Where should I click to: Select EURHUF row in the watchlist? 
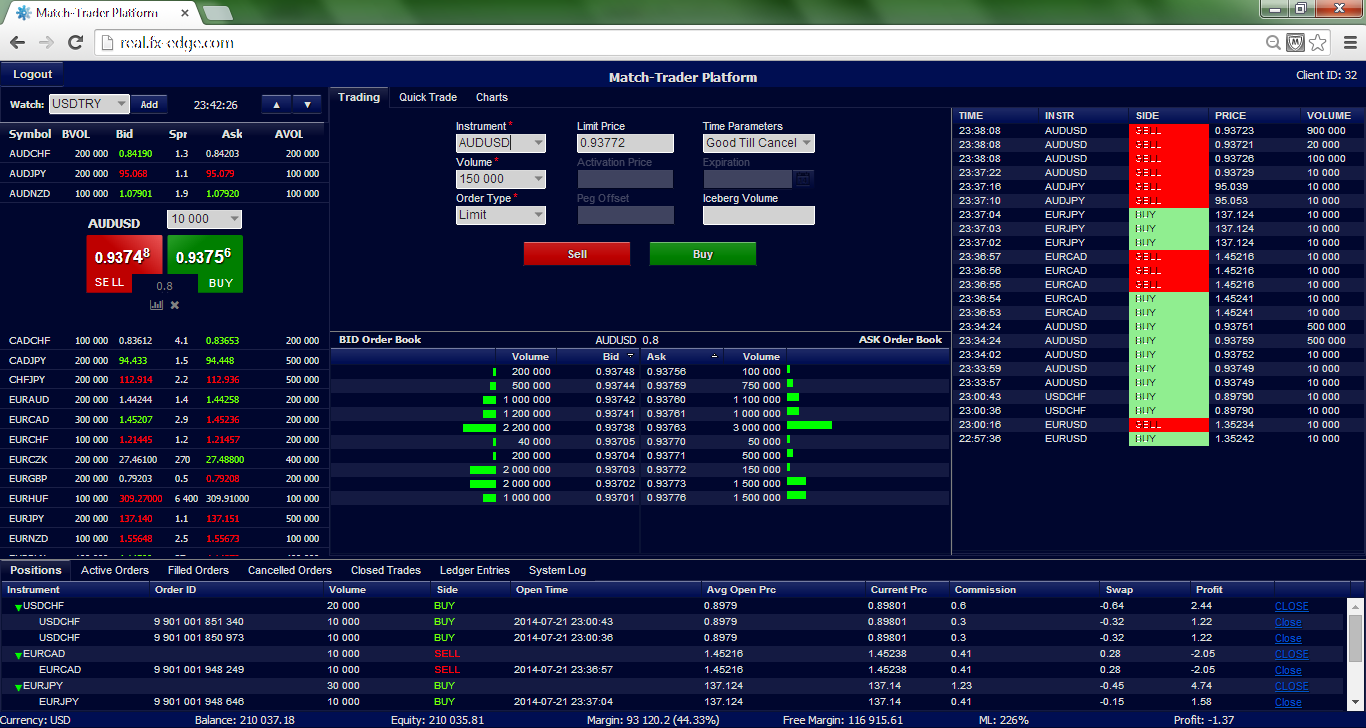coord(164,498)
